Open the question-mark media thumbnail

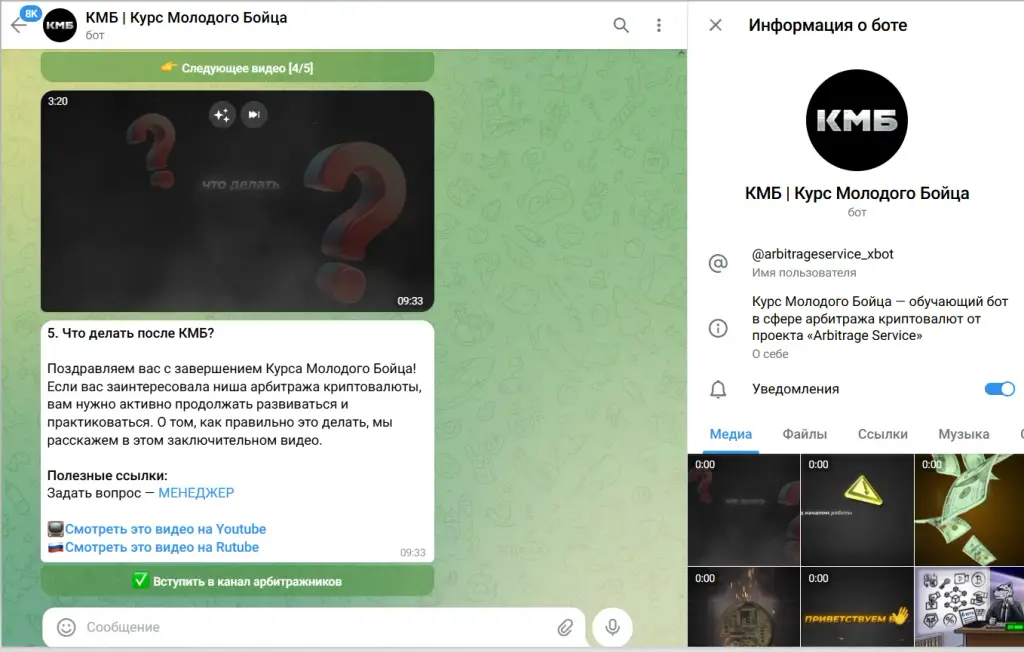[x=744, y=510]
